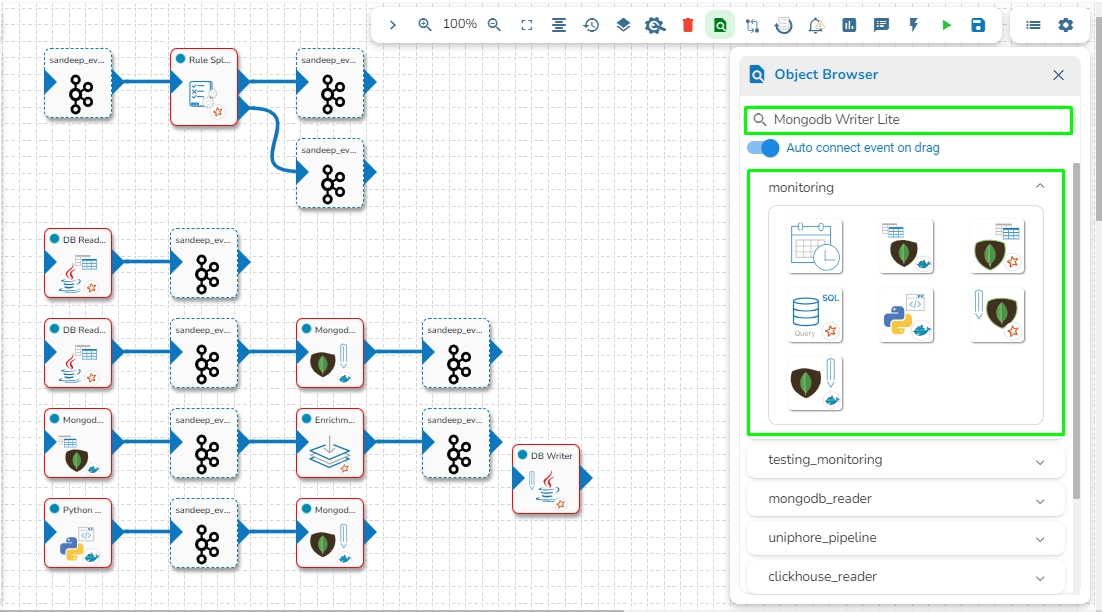1102x612 pixels.
Task: Toggle the Object Browser toolbar button
Action: click(x=719, y=25)
